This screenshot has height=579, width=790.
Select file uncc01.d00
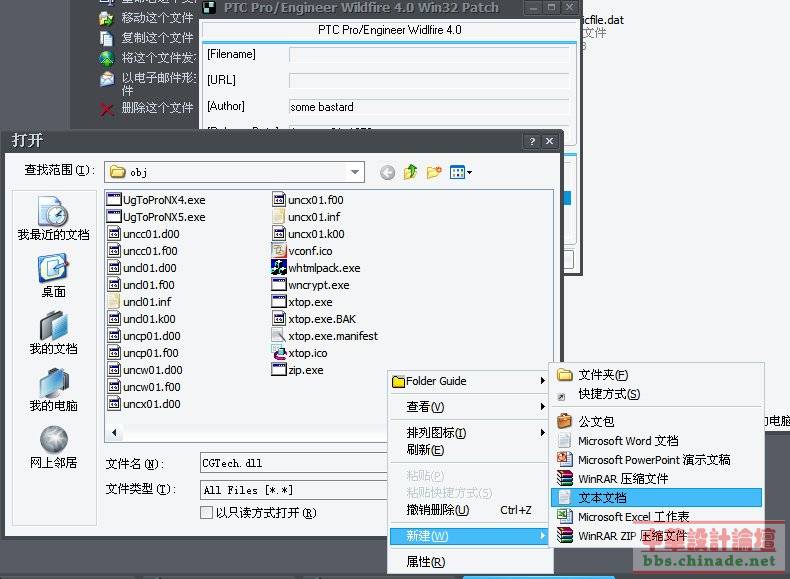[x=144, y=234]
